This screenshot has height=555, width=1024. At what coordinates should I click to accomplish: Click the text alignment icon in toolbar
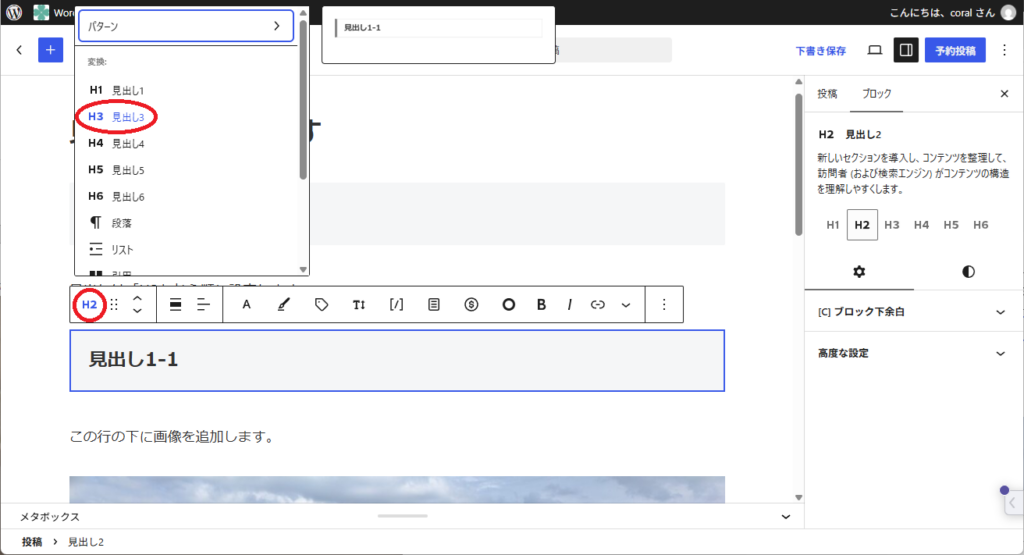tap(204, 305)
